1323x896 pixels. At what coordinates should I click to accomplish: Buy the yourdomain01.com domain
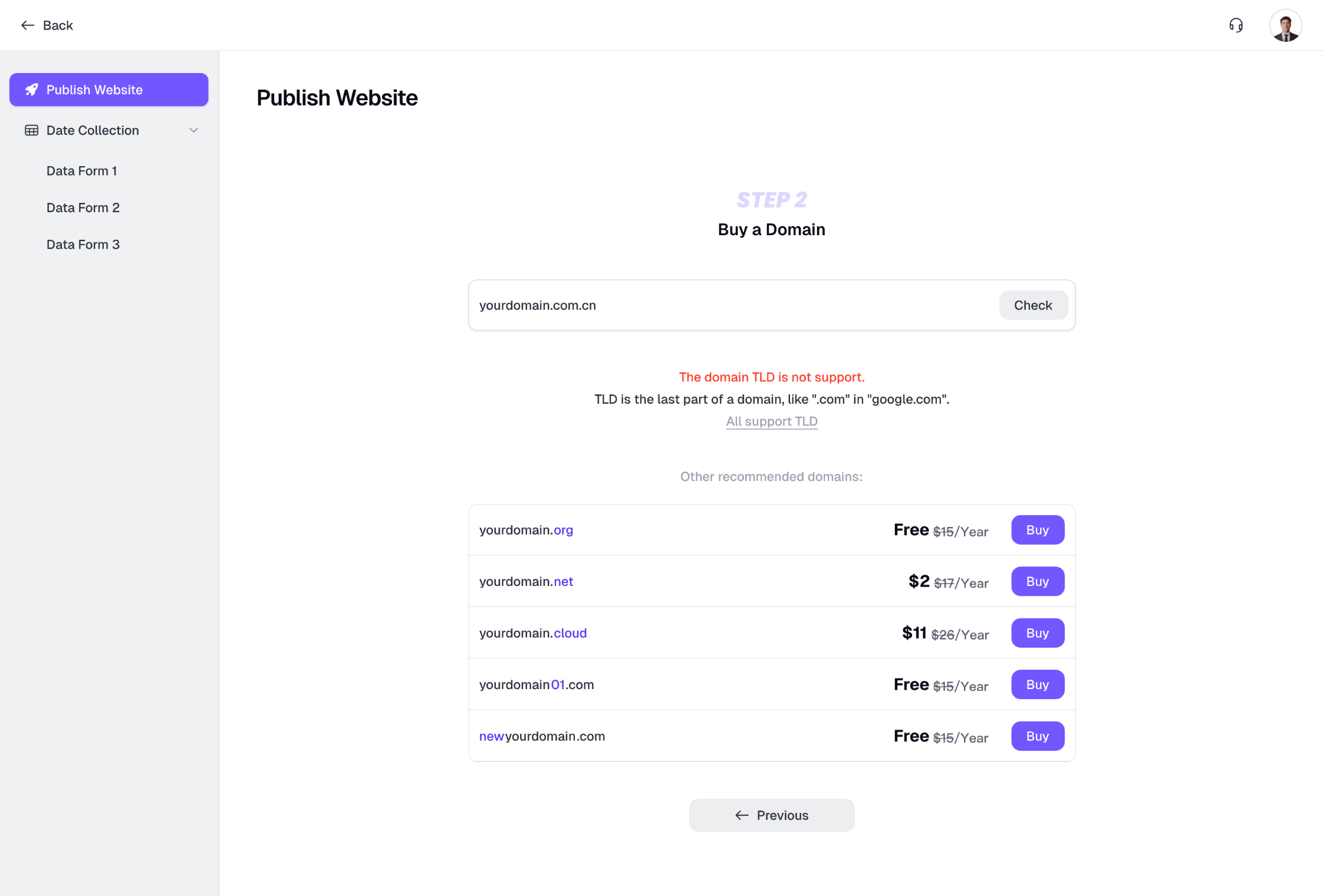point(1037,684)
